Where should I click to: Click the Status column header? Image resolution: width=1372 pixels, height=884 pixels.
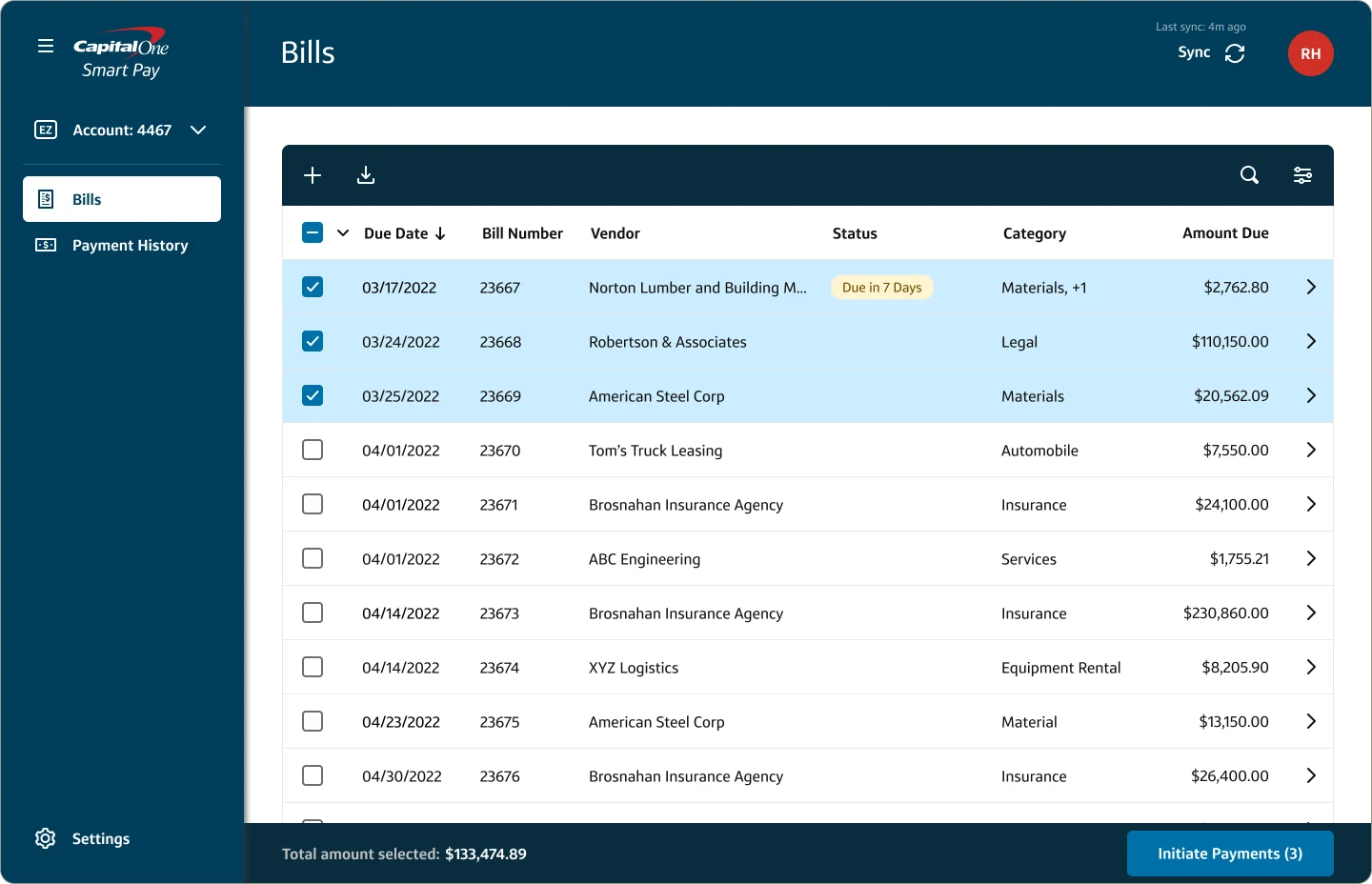coord(855,233)
